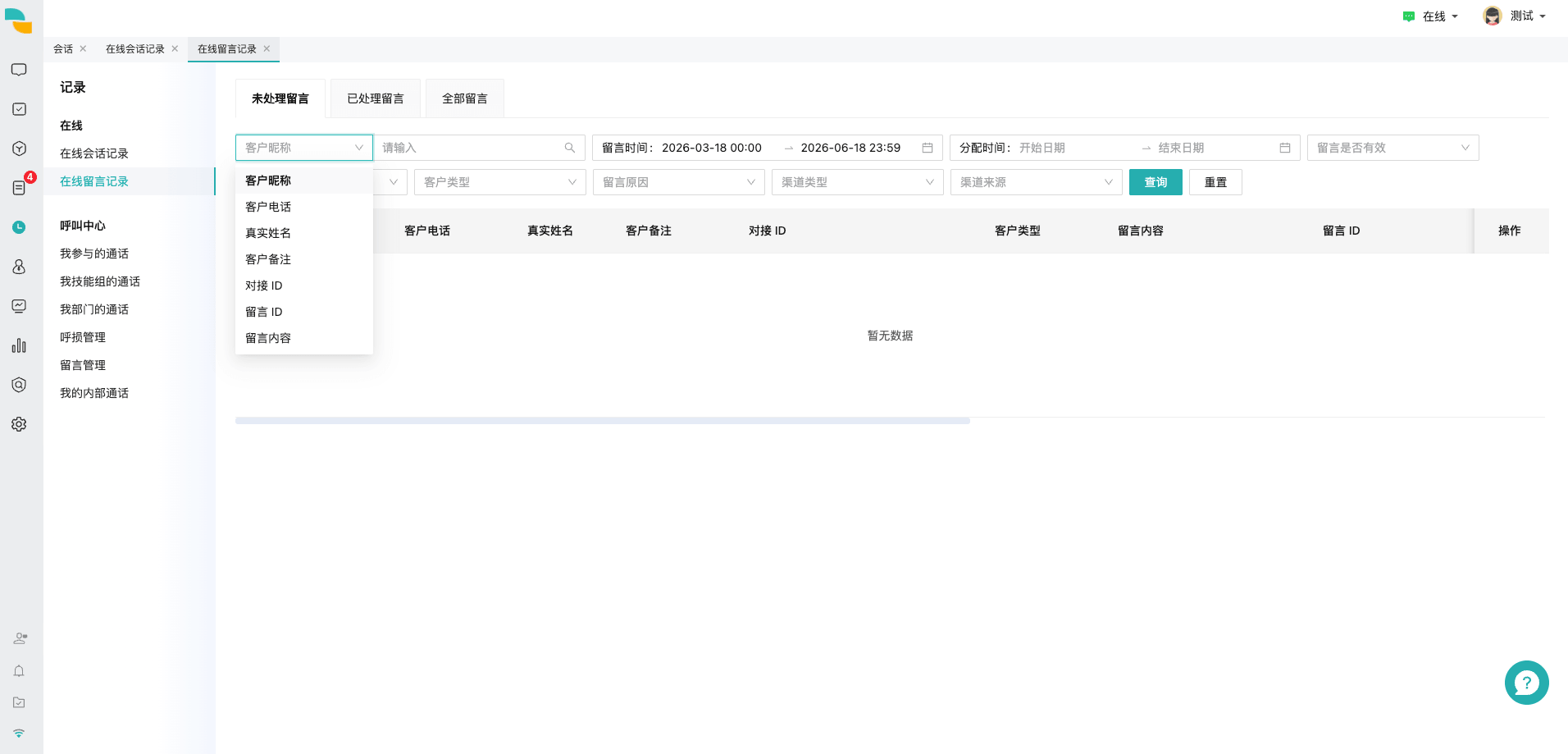Click the 留言时间 end date 2026-06-18 23:59
This screenshot has width=1568, height=754.
coord(850,148)
